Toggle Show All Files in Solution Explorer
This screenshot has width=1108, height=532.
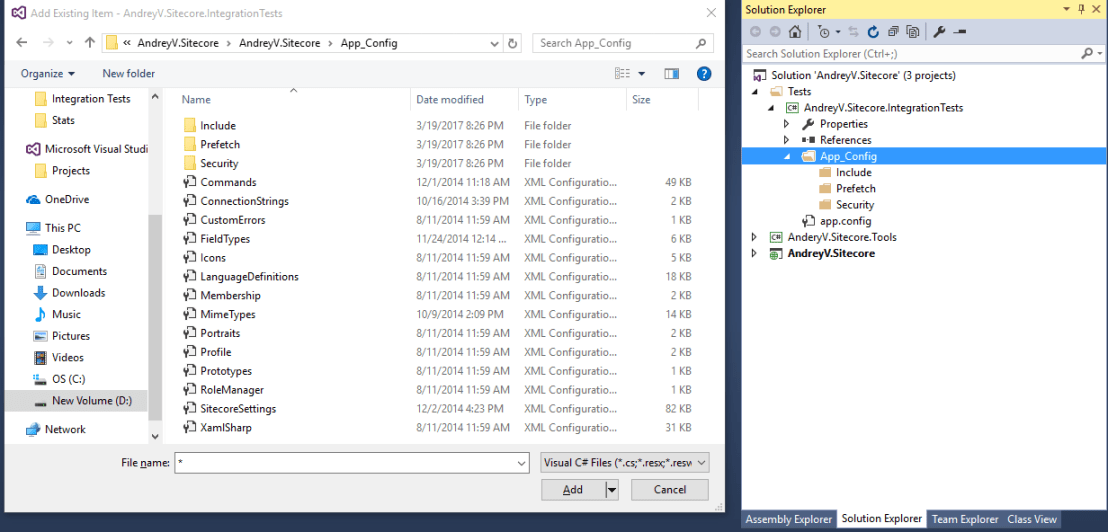pos(913,31)
